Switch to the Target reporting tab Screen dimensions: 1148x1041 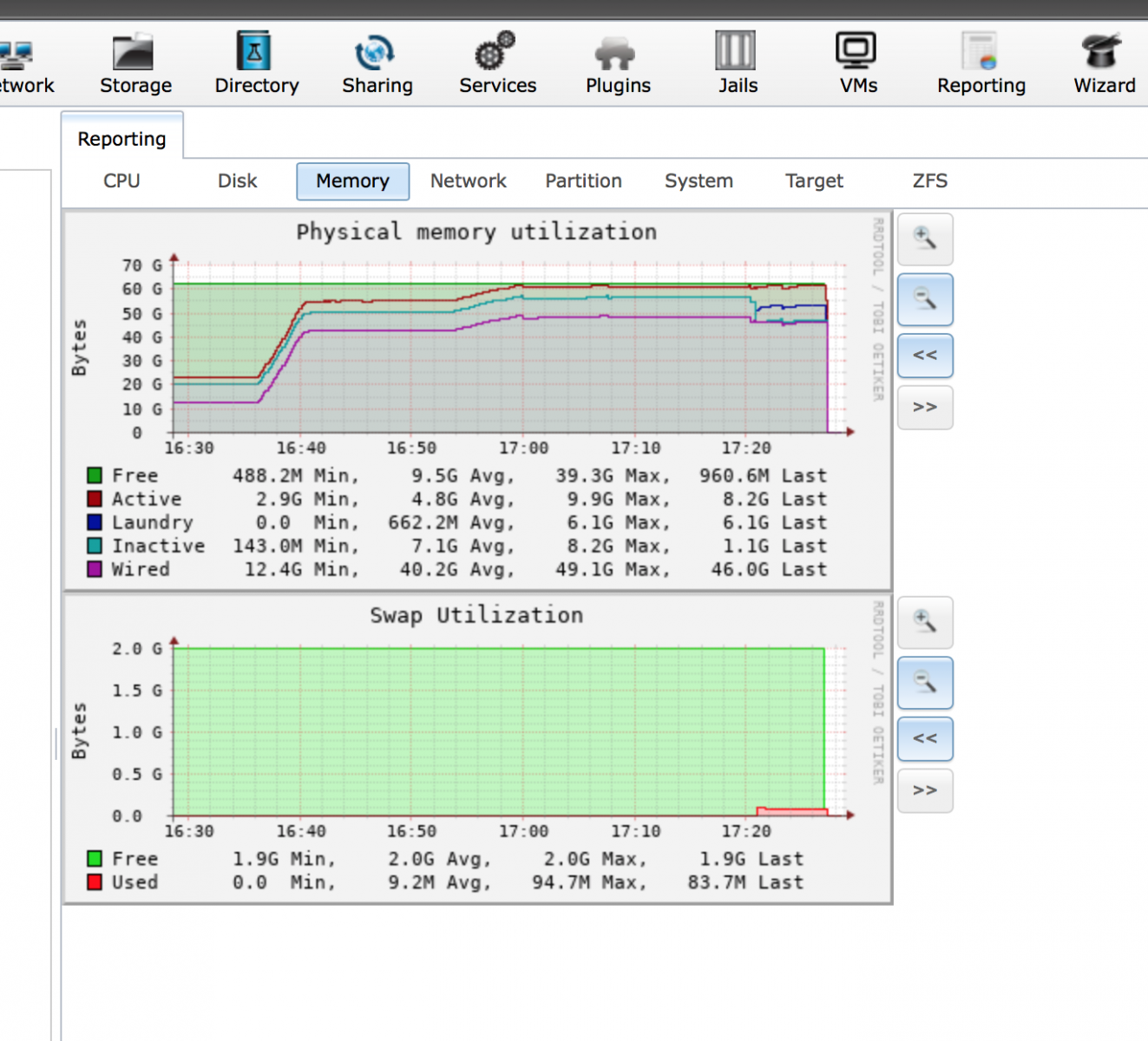(814, 181)
